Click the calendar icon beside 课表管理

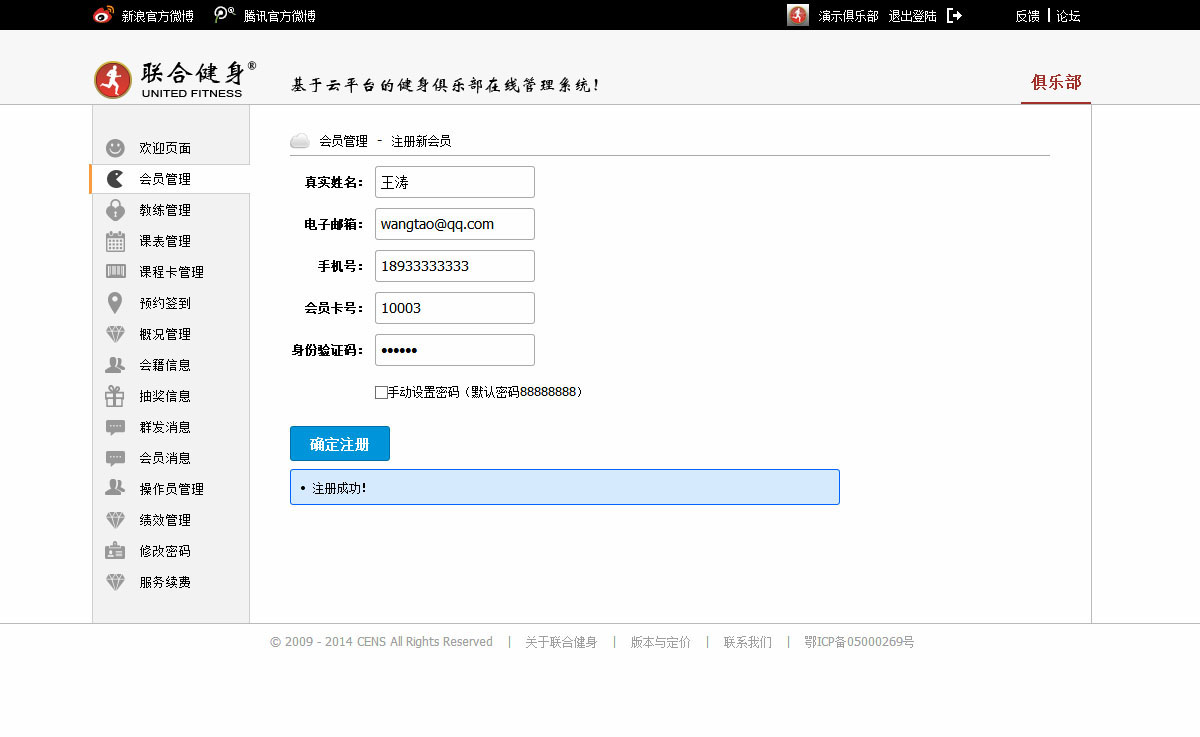coord(116,241)
